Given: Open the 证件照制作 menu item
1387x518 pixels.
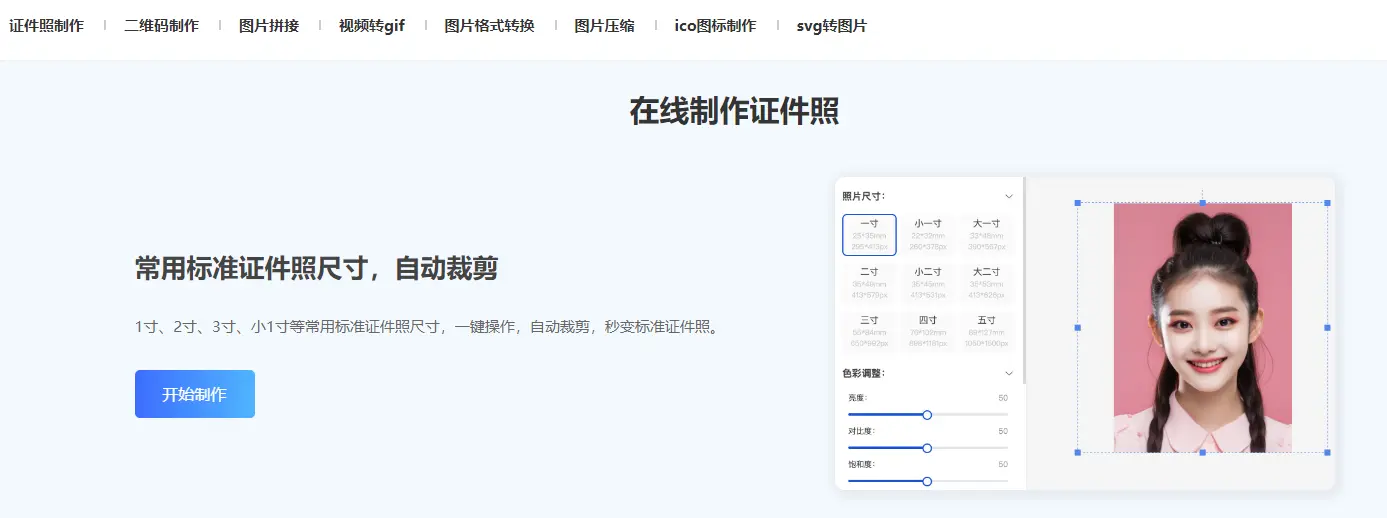Looking at the screenshot, I should coord(46,26).
